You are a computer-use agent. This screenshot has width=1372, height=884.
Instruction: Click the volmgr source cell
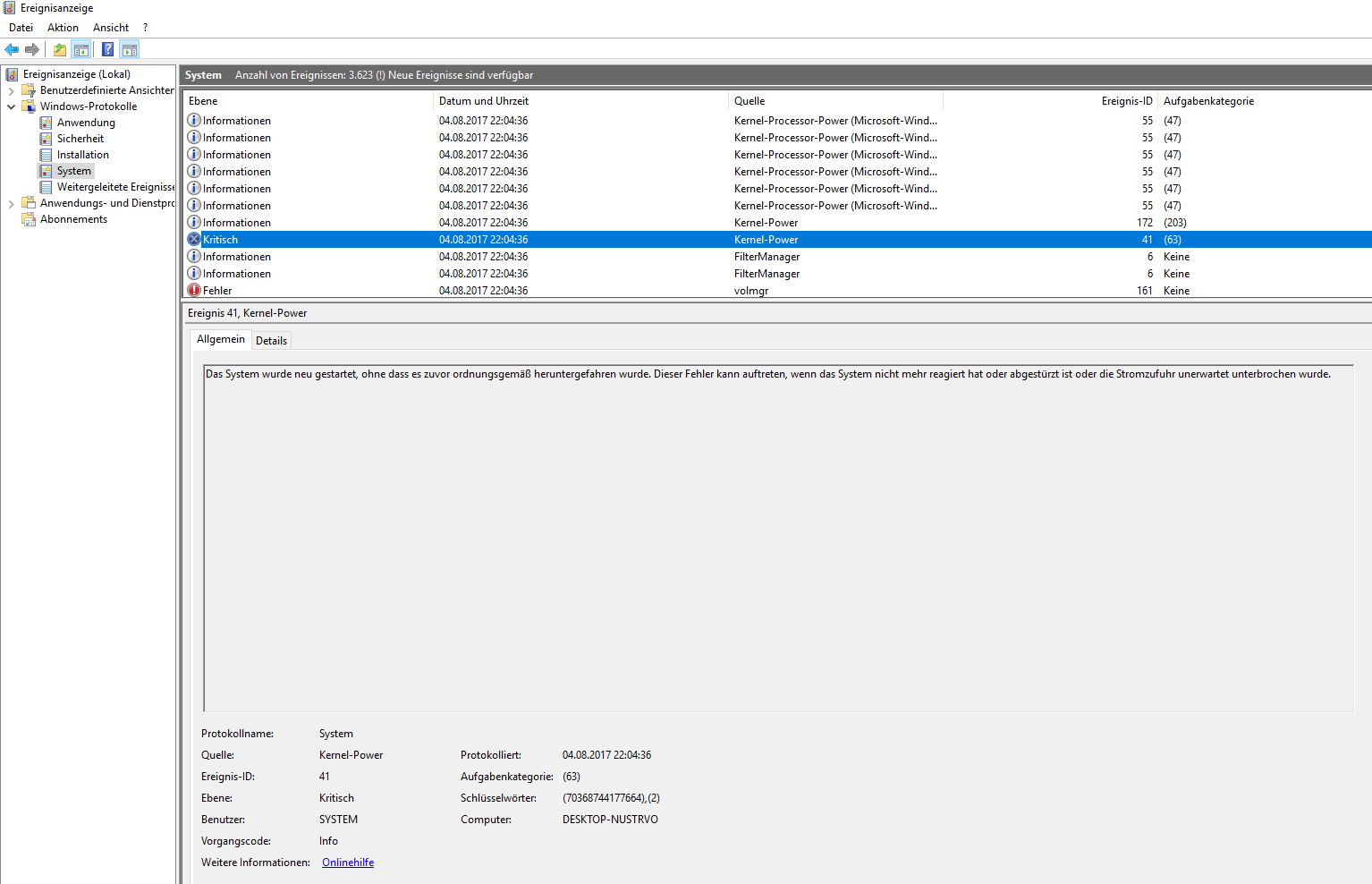[x=751, y=291]
